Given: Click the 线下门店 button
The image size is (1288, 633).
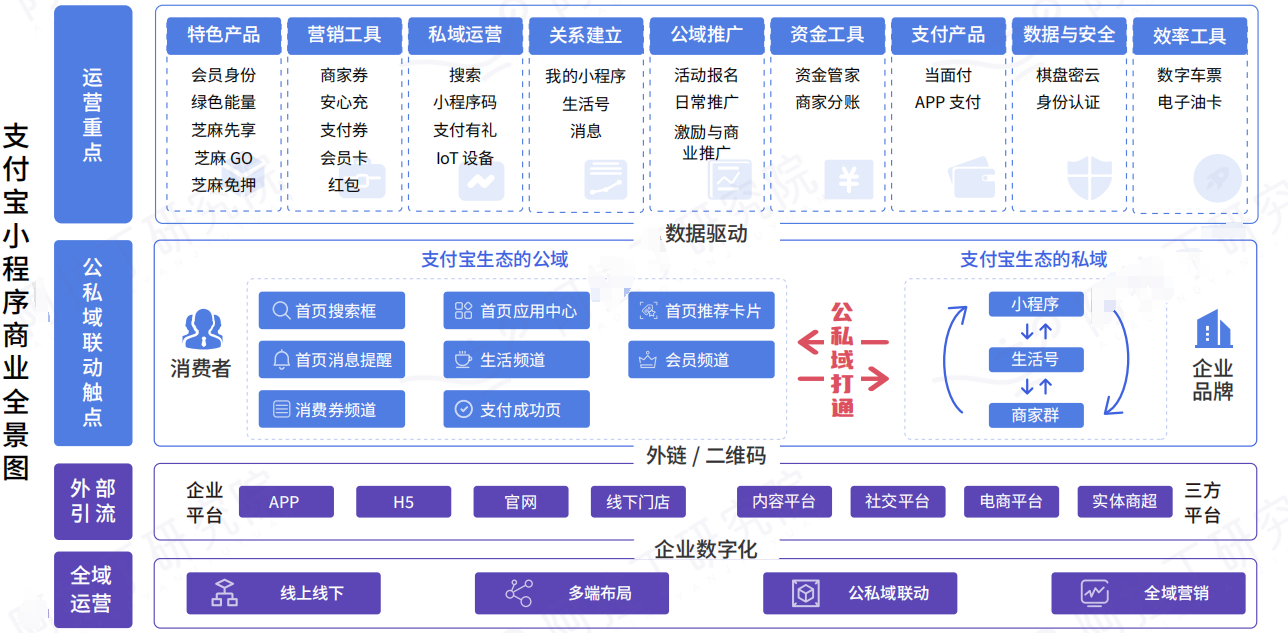Looking at the screenshot, I should click(638, 502).
